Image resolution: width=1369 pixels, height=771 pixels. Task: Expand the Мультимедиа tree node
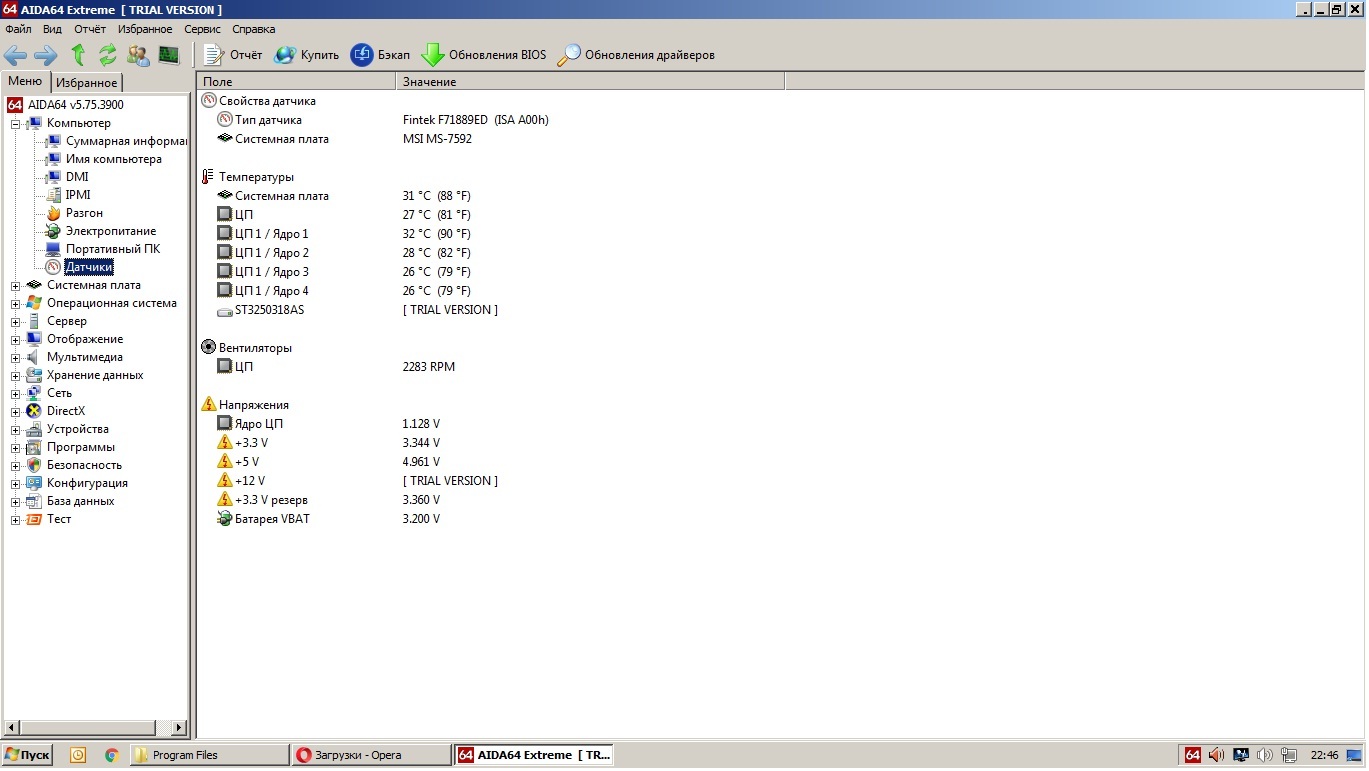point(15,358)
